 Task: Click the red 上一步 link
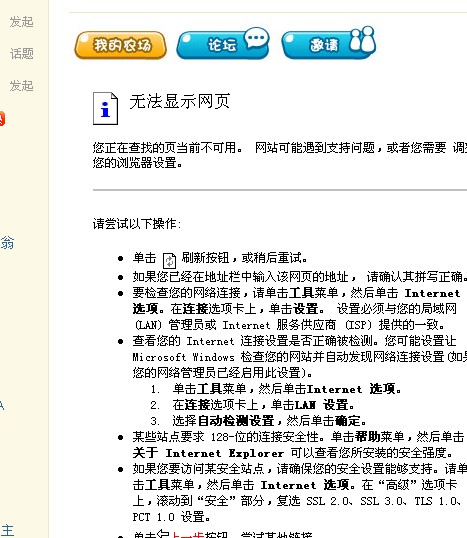pyautogui.click(x=188, y=535)
